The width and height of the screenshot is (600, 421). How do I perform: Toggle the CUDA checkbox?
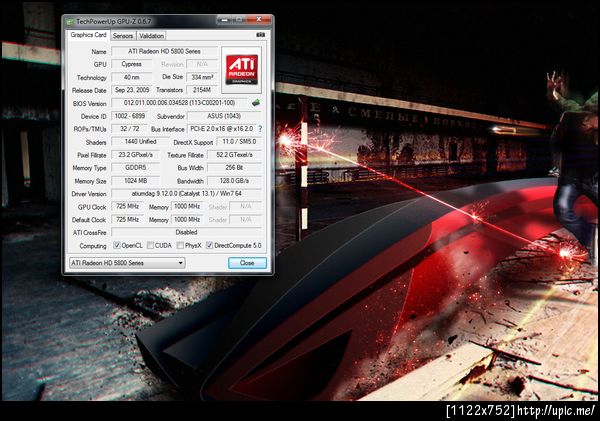coord(150,245)
